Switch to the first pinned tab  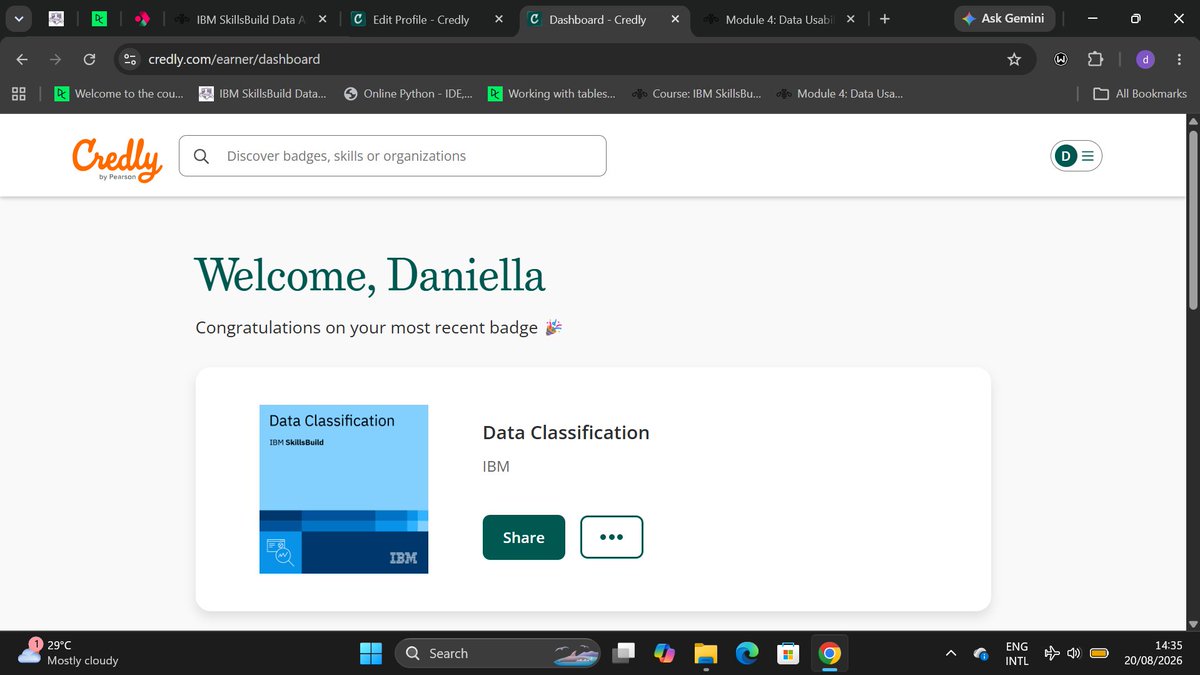57,19
